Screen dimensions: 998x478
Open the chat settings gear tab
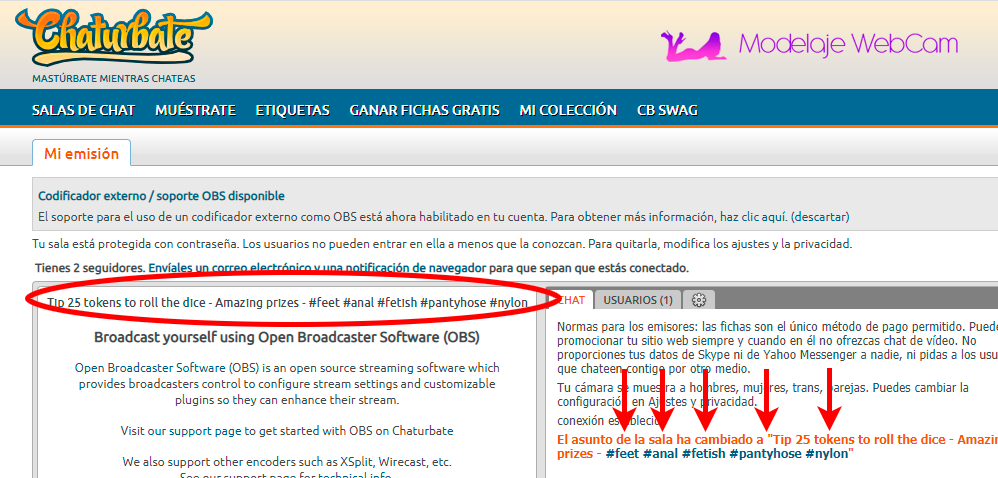[x=699, y=300]
